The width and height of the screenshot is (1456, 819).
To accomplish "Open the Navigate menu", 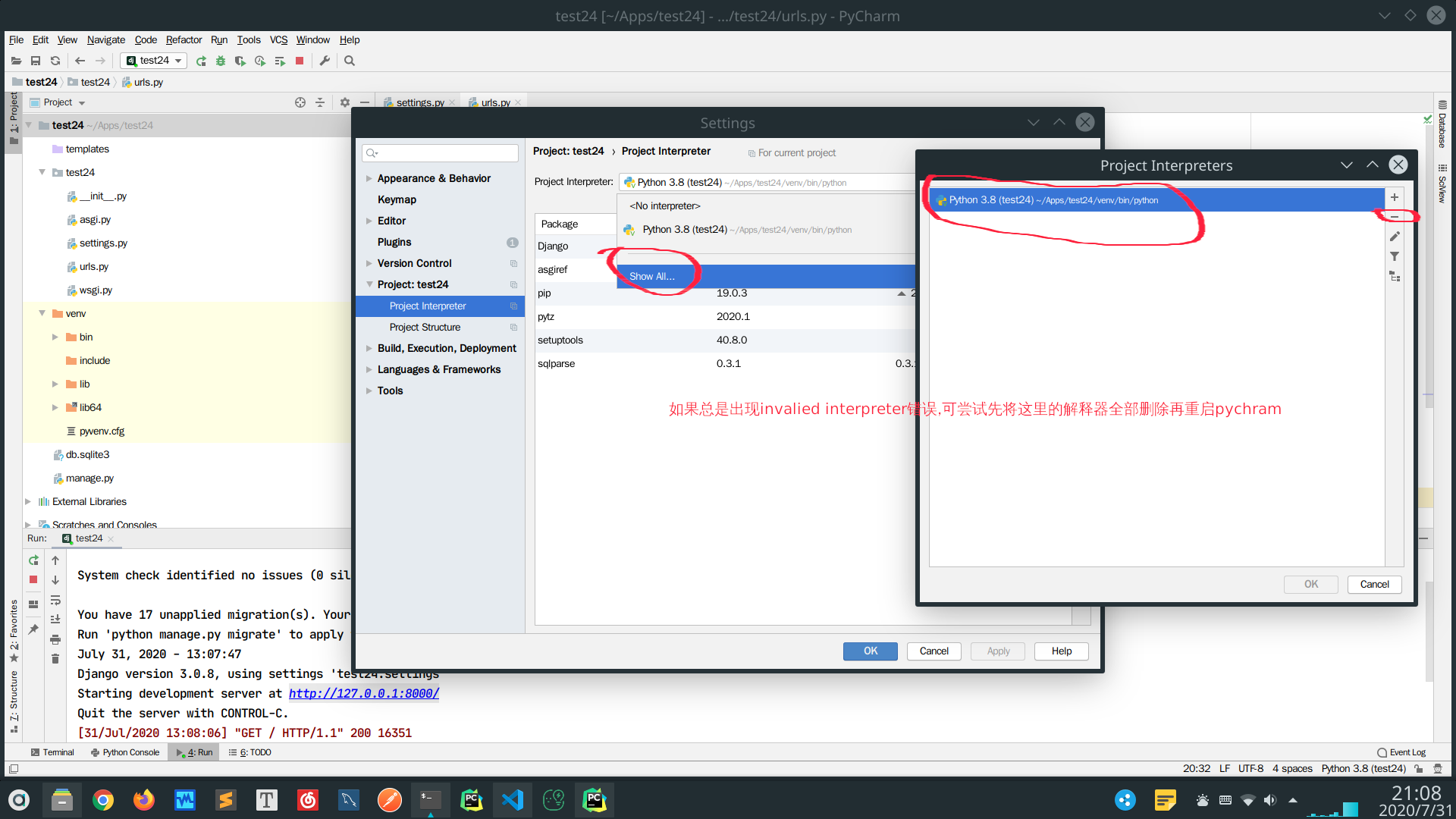I will [x=106, y=39].
